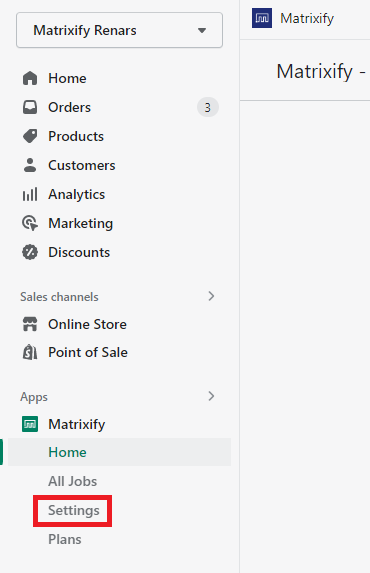Open Online Store sales channel
370x573 pixels.
87,324
